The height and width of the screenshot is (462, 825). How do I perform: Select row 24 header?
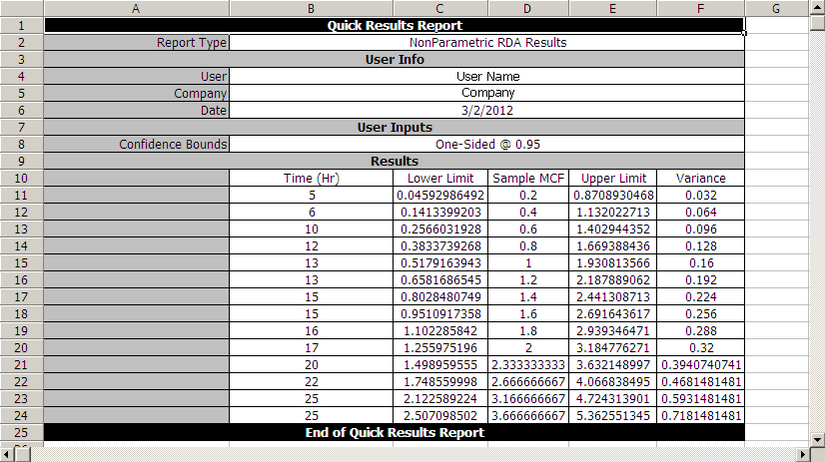tap(22, 415)
